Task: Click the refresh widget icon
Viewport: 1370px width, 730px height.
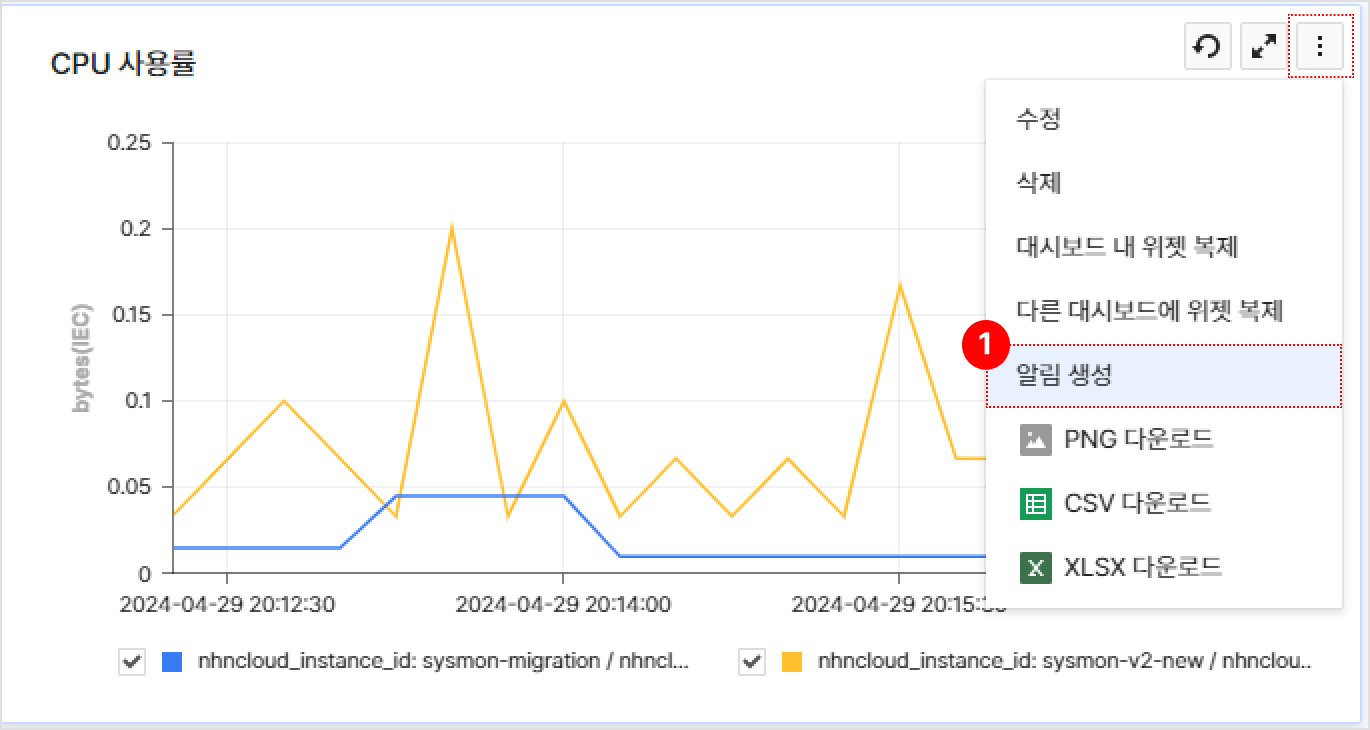Action: [1208, 47]
